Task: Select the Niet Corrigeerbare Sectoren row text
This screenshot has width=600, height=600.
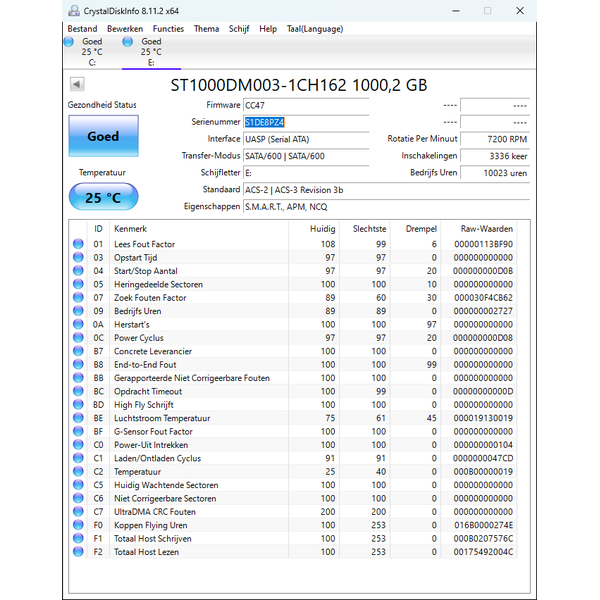Action: (x=165, y=498)
